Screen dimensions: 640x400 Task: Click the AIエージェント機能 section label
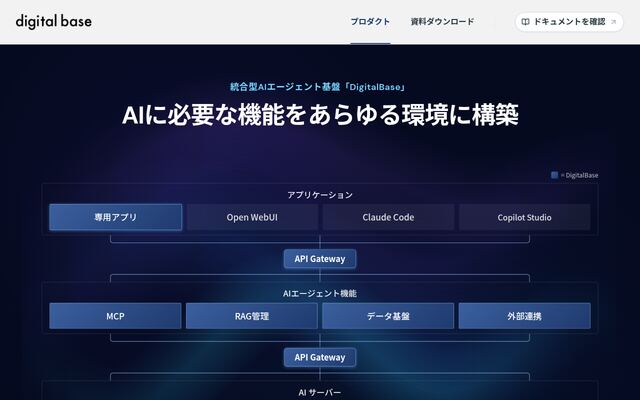click(x=320, y=293)
